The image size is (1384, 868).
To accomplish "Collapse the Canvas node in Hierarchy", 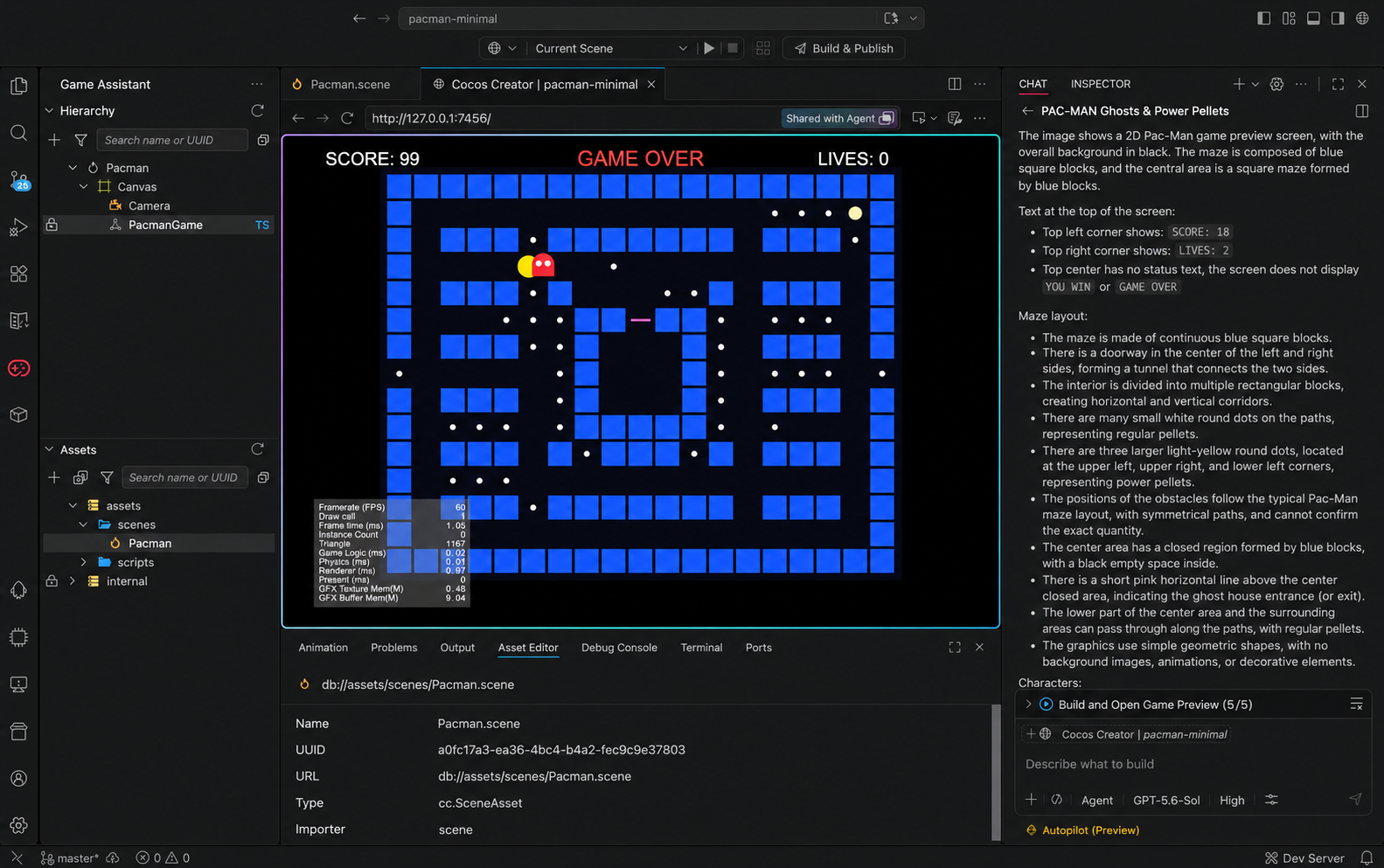I will (84, 187).
